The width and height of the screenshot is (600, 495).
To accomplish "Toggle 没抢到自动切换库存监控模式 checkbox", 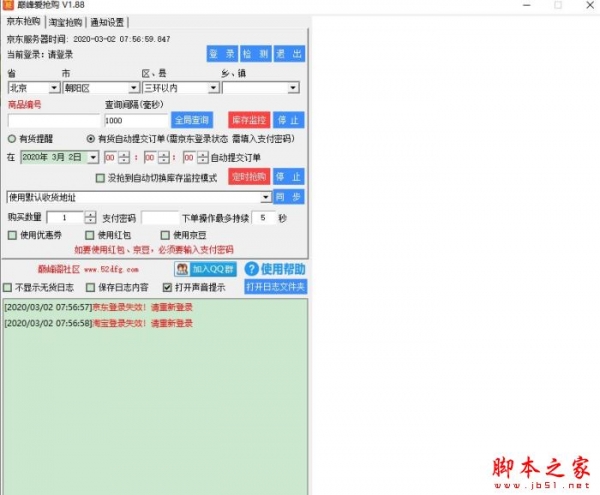I will tap(100, 178).
